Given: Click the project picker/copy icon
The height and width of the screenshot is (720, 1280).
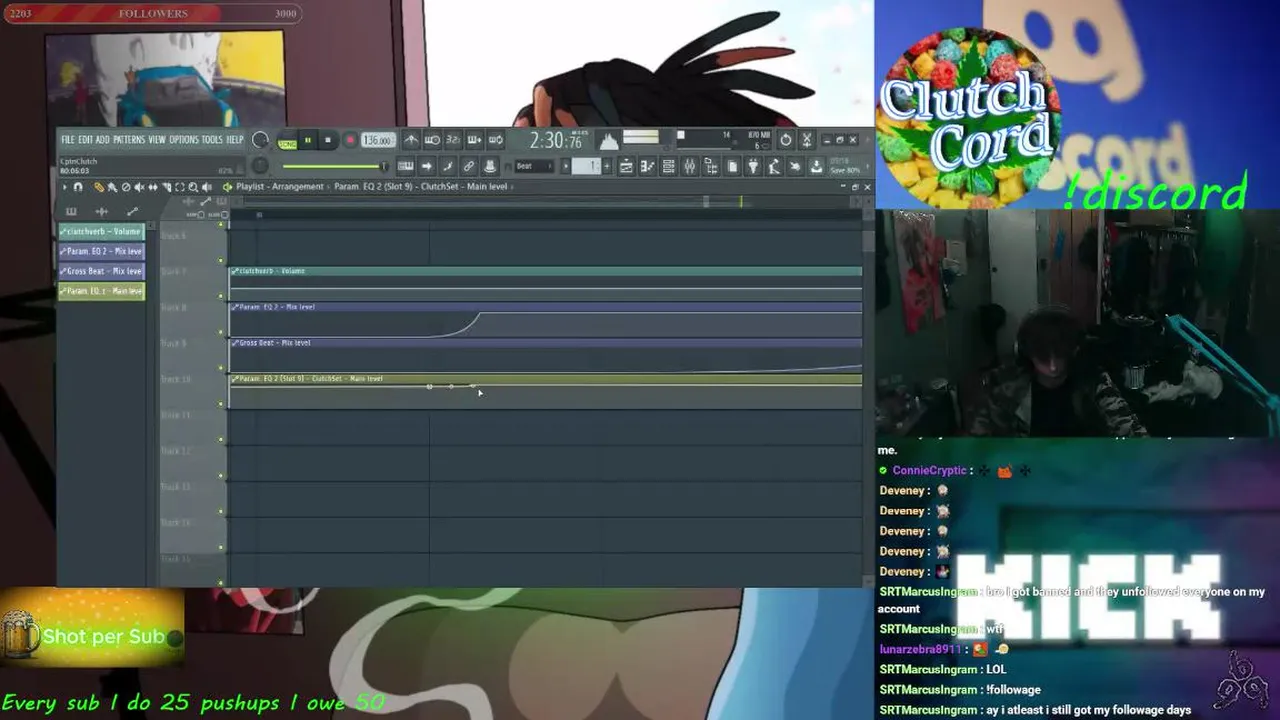Looking at the screenshot, I should [x=732, y=166].
